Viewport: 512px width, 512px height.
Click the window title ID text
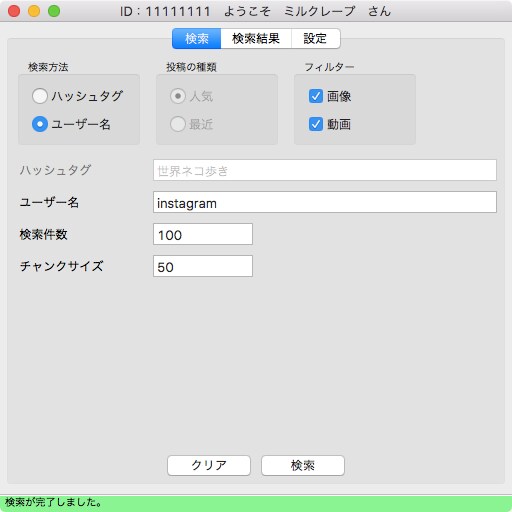point(255,11)
